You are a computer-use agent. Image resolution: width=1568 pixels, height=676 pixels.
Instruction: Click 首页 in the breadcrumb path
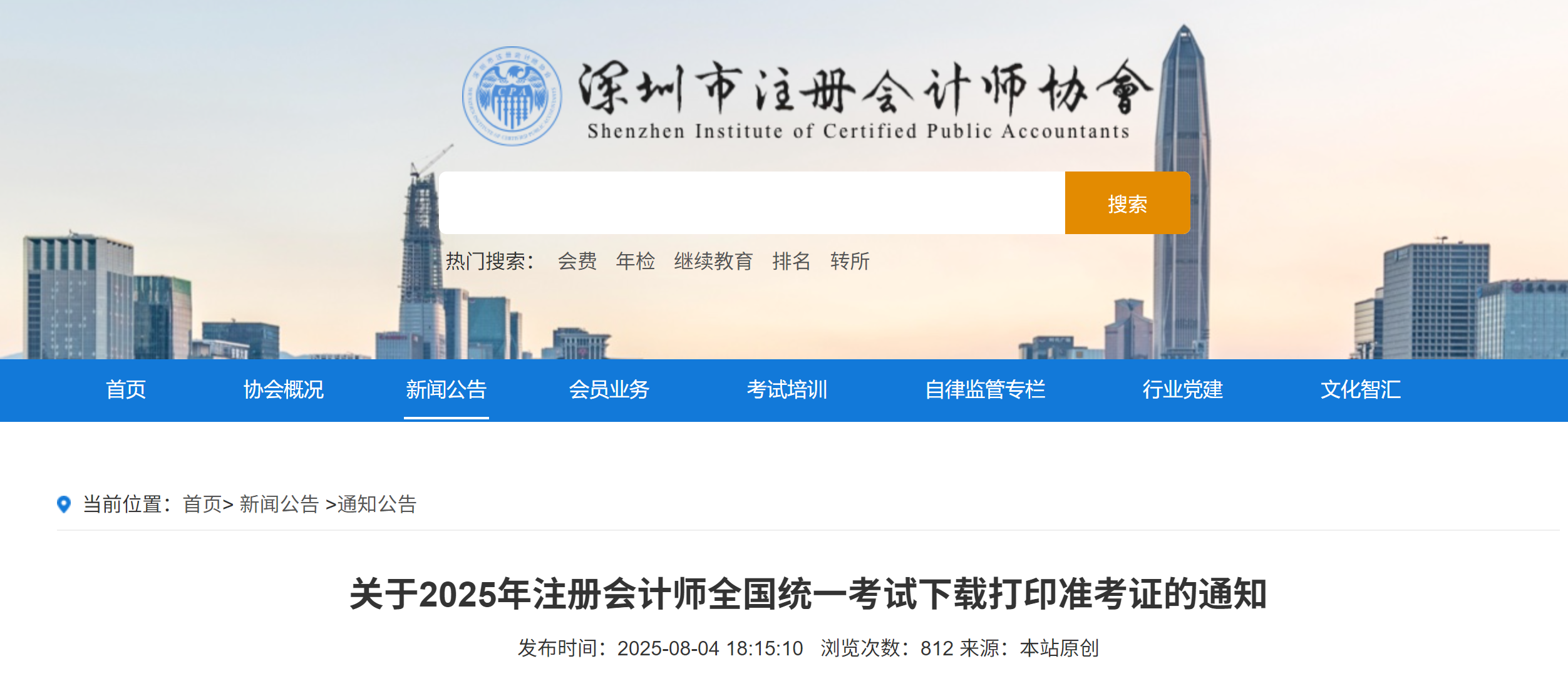(x=202, y=504)
